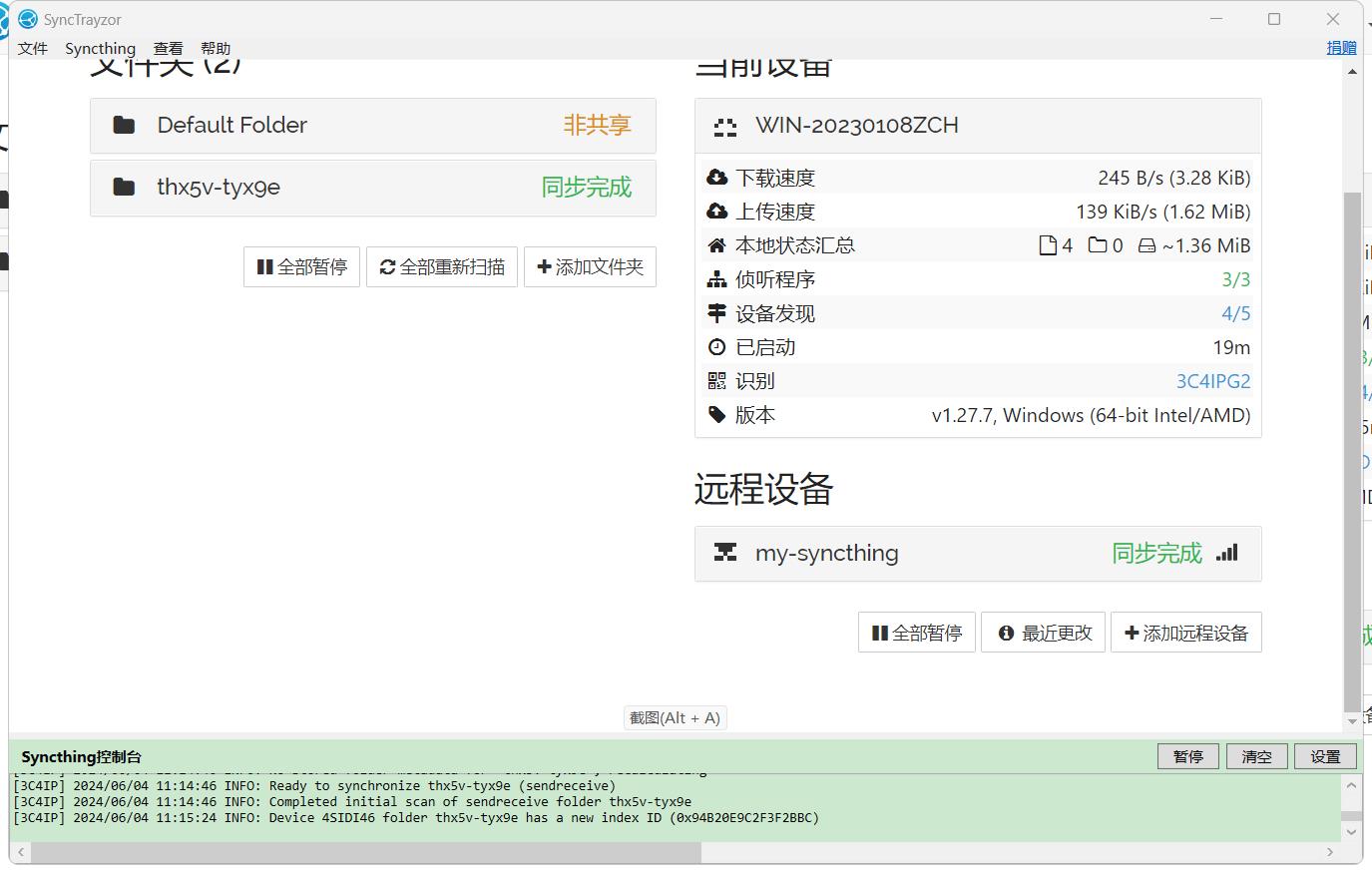Expand the Default Folder row
This screenshot has height=873, width=1372.
point(373,126)
